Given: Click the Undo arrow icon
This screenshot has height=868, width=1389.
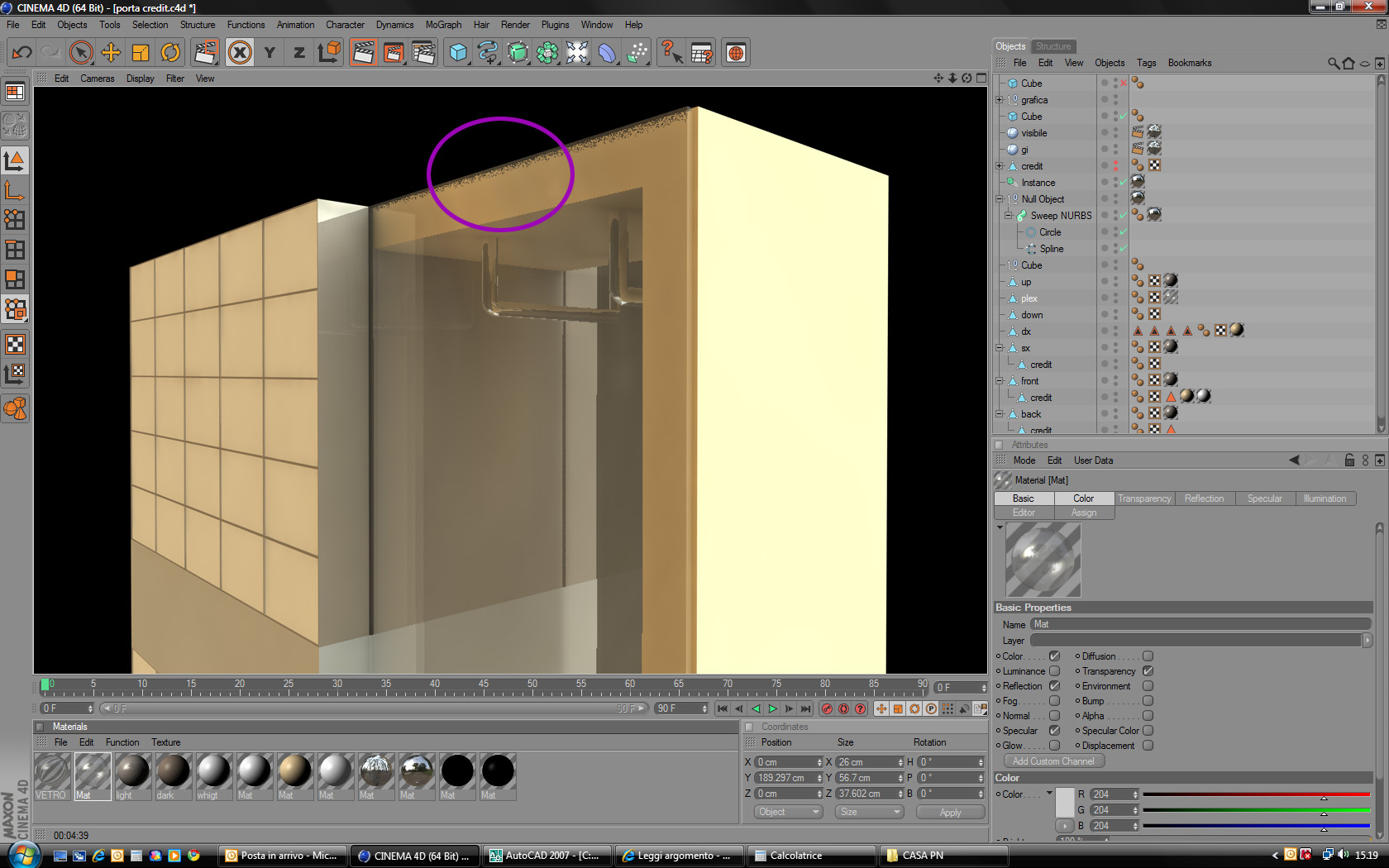Looking at the screenshot, I should point(22,53).
